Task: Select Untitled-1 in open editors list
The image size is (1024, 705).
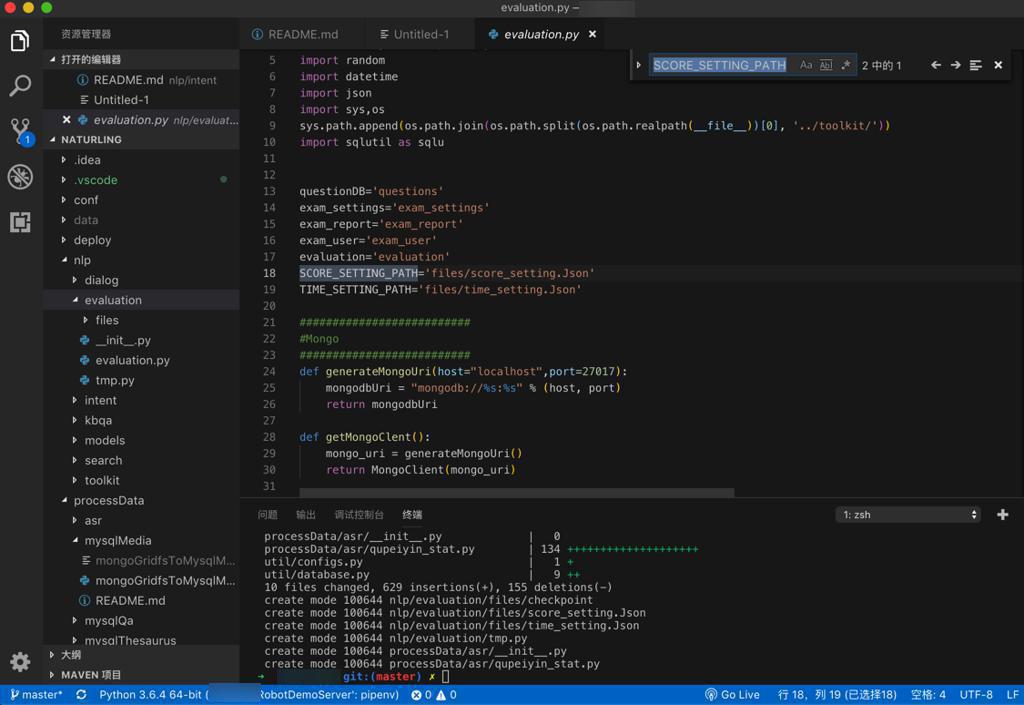Action: pos(141,100)
